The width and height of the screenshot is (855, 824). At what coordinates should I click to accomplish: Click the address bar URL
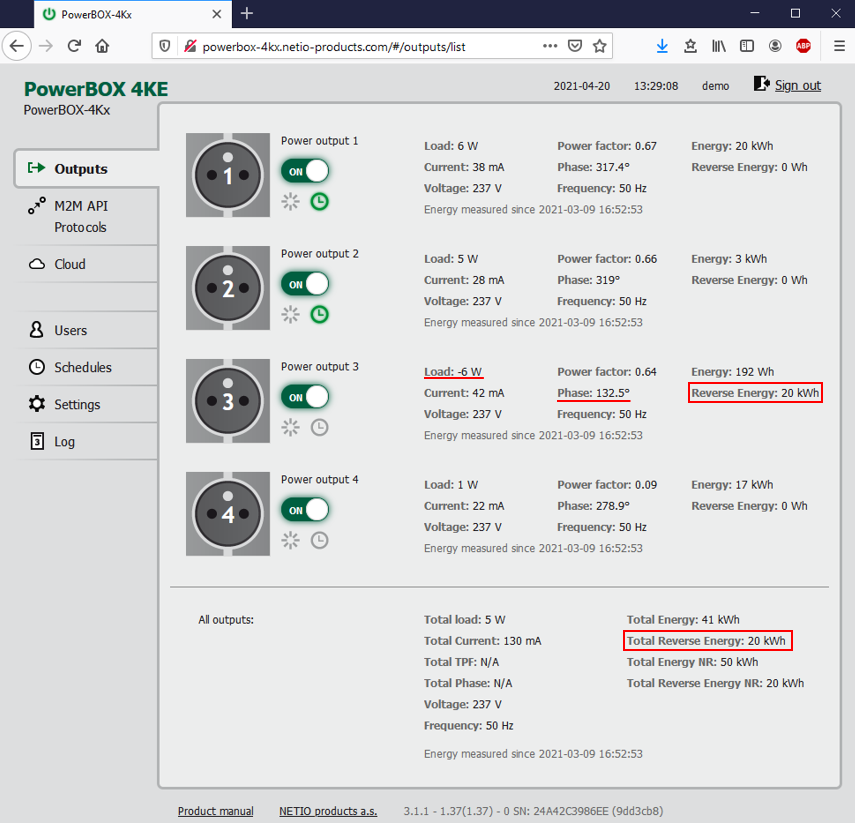click(x=334, y=47)
